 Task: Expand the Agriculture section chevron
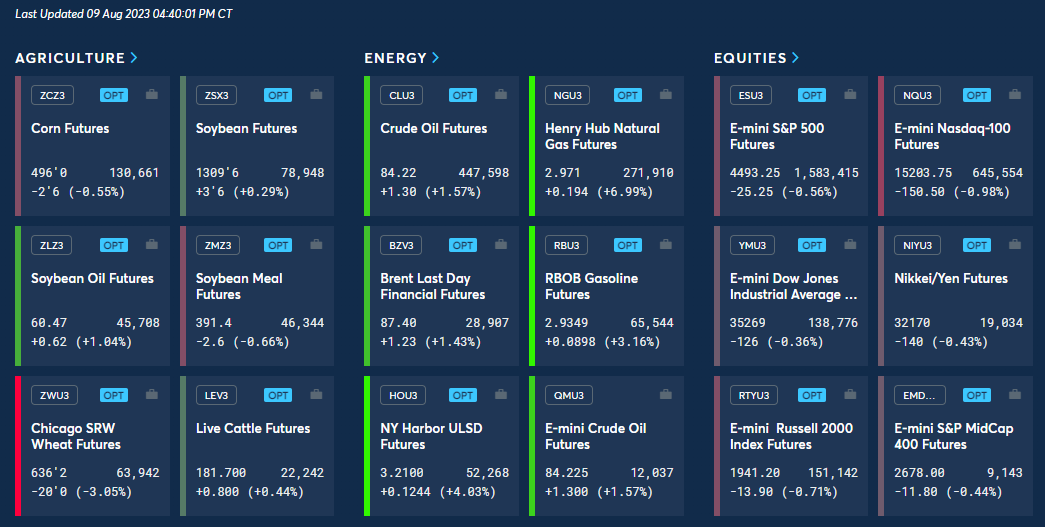tap(134, 58)
